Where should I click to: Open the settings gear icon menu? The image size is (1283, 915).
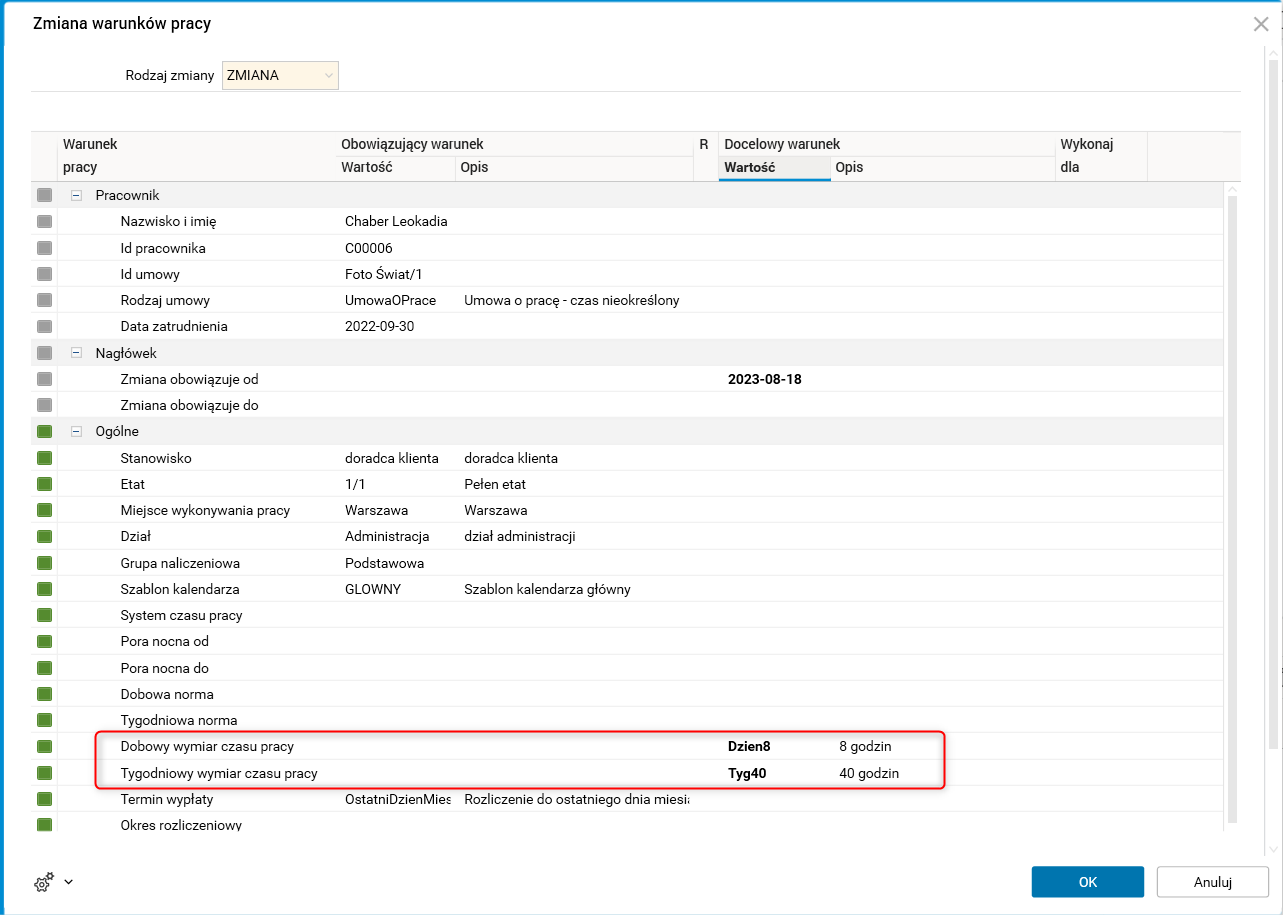[x=43, y=882]
